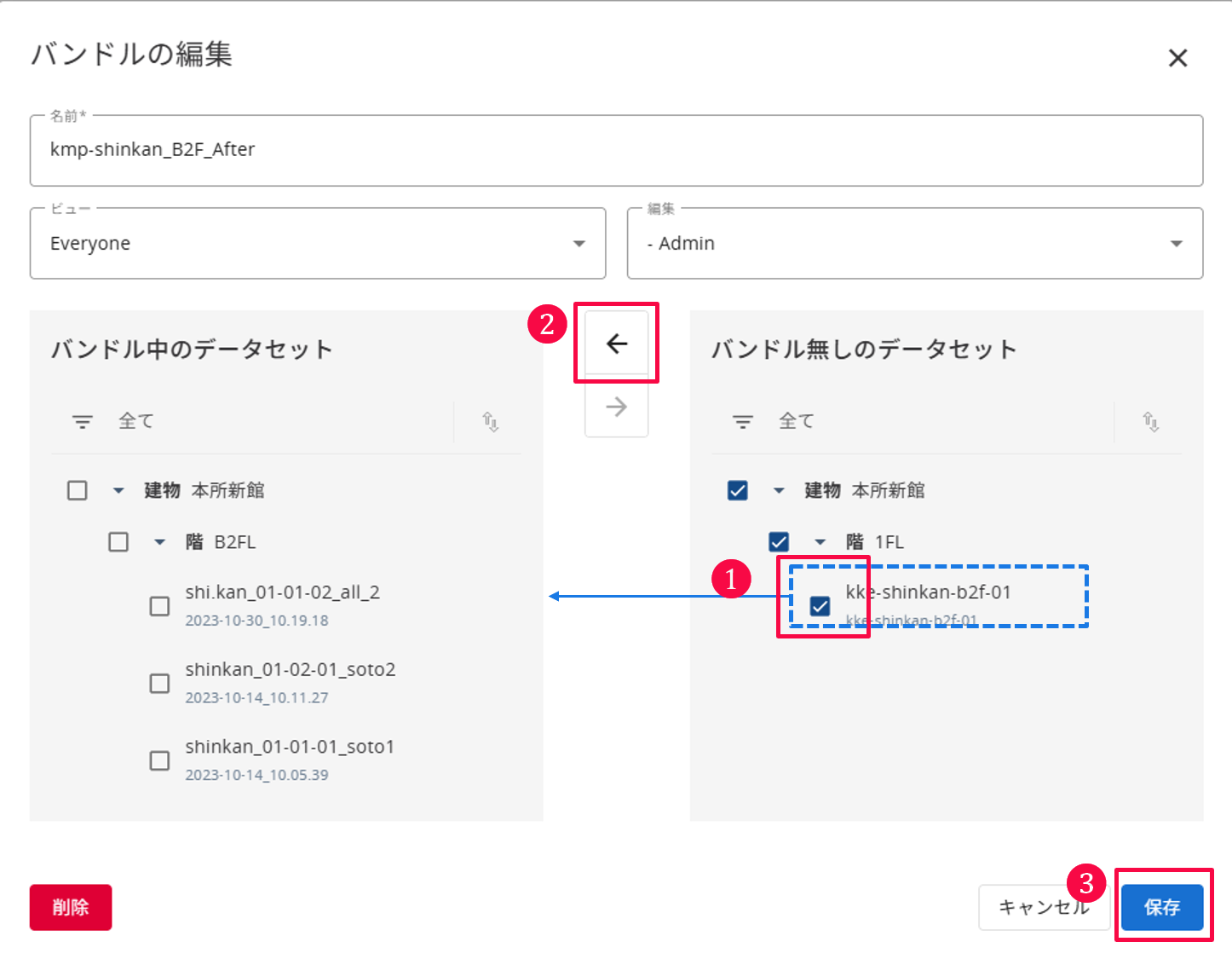
Task: Tick the B2FL floor checkbox
Action: (x=118, y=542)
